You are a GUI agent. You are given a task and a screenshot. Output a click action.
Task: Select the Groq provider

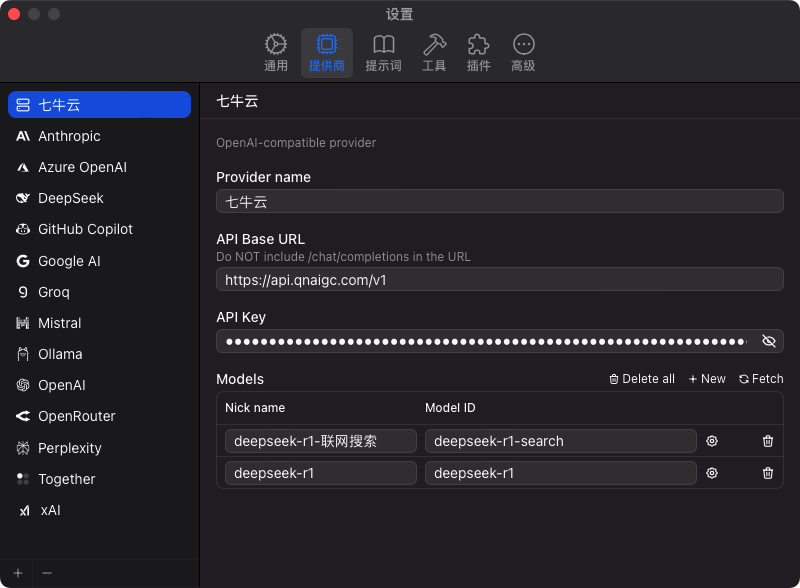coord(99,292)
